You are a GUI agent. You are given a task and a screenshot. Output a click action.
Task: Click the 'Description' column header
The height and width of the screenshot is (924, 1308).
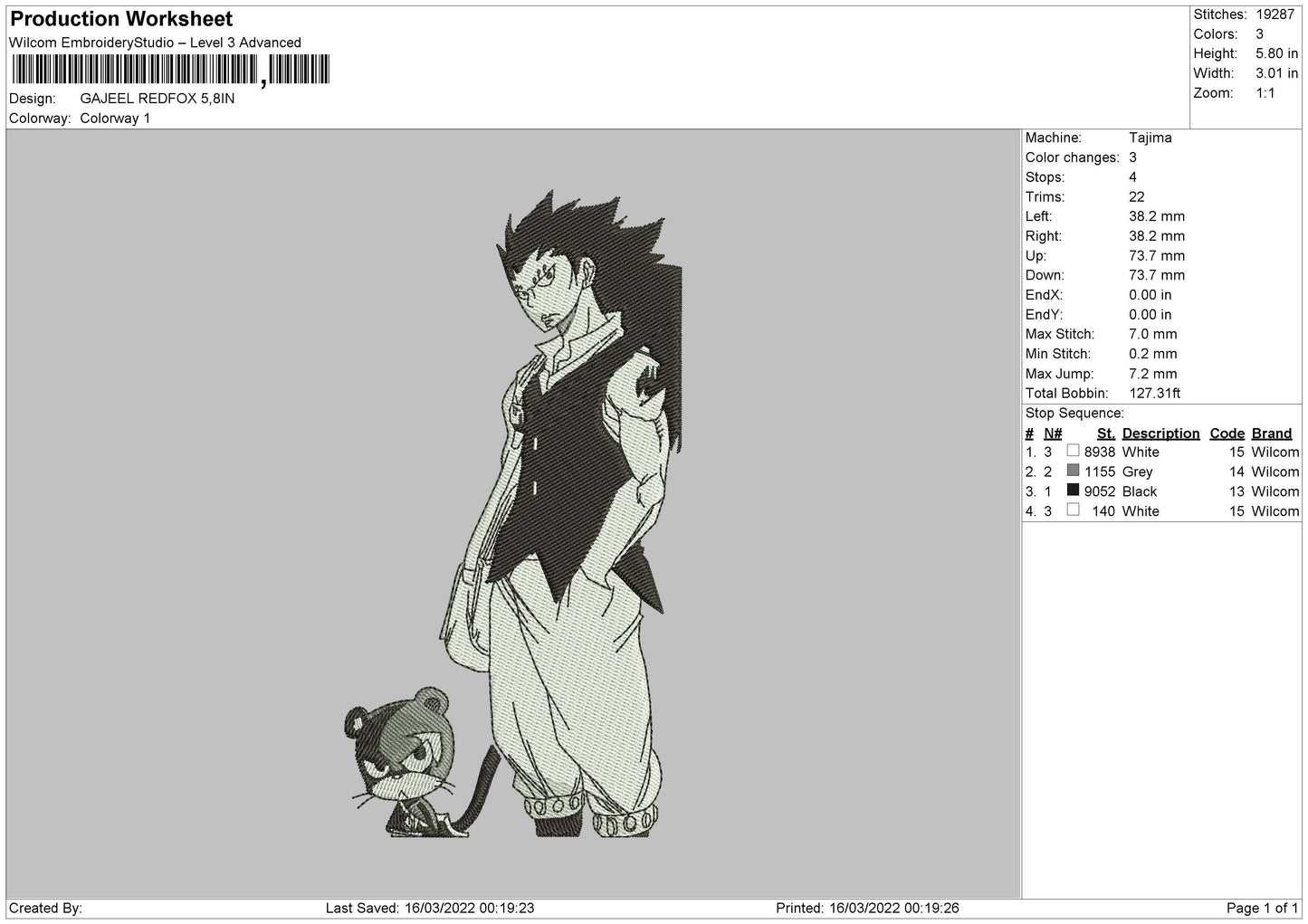click(1160, 433)
